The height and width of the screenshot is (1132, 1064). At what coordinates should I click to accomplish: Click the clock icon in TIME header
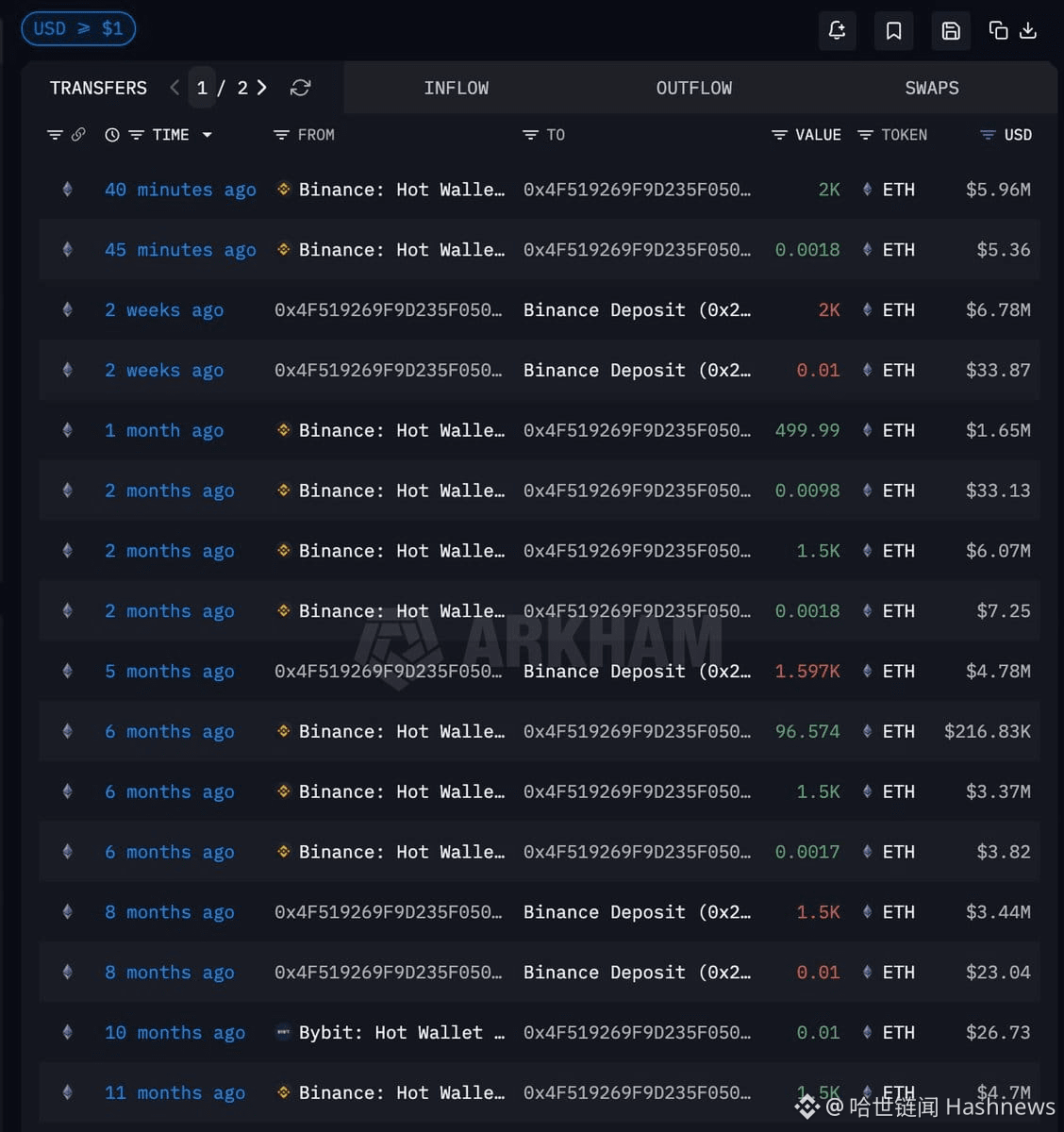[x=112, y=135]
